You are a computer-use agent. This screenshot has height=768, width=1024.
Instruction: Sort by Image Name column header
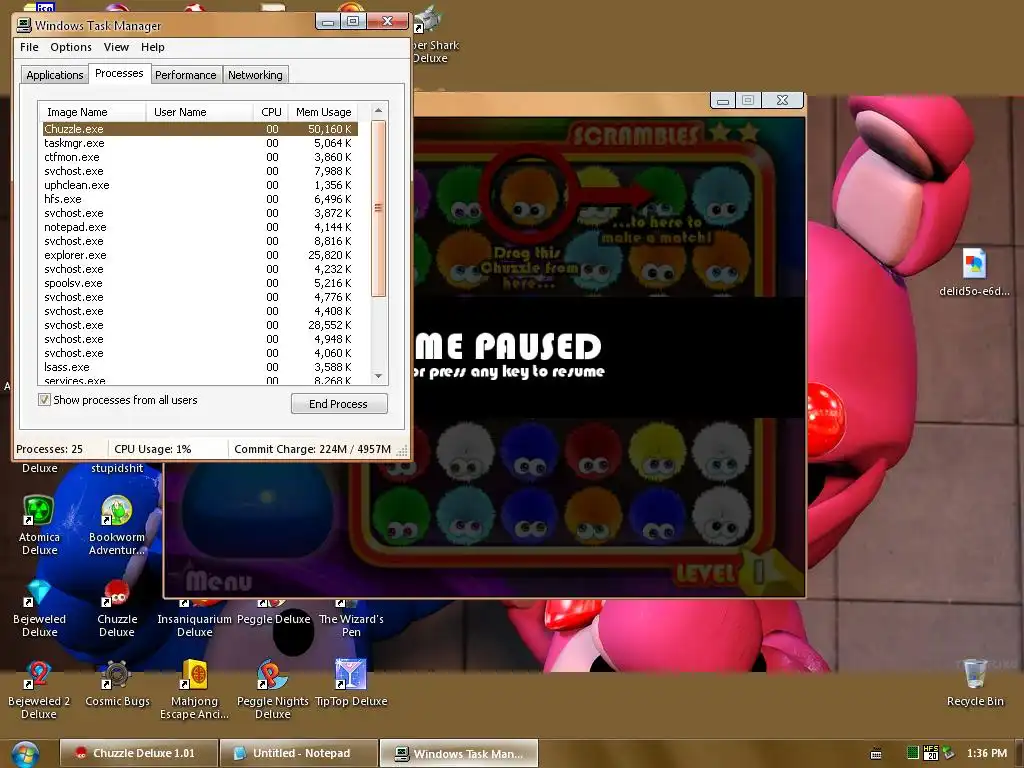tap(92, 112)
